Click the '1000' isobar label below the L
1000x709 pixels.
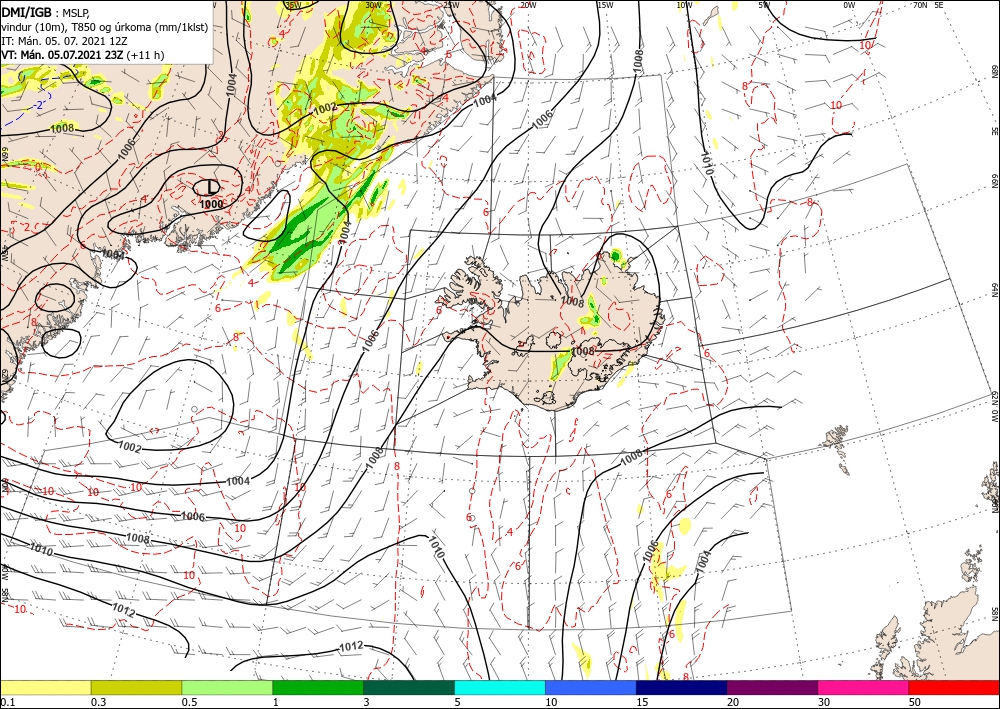[x=211, y=204]
